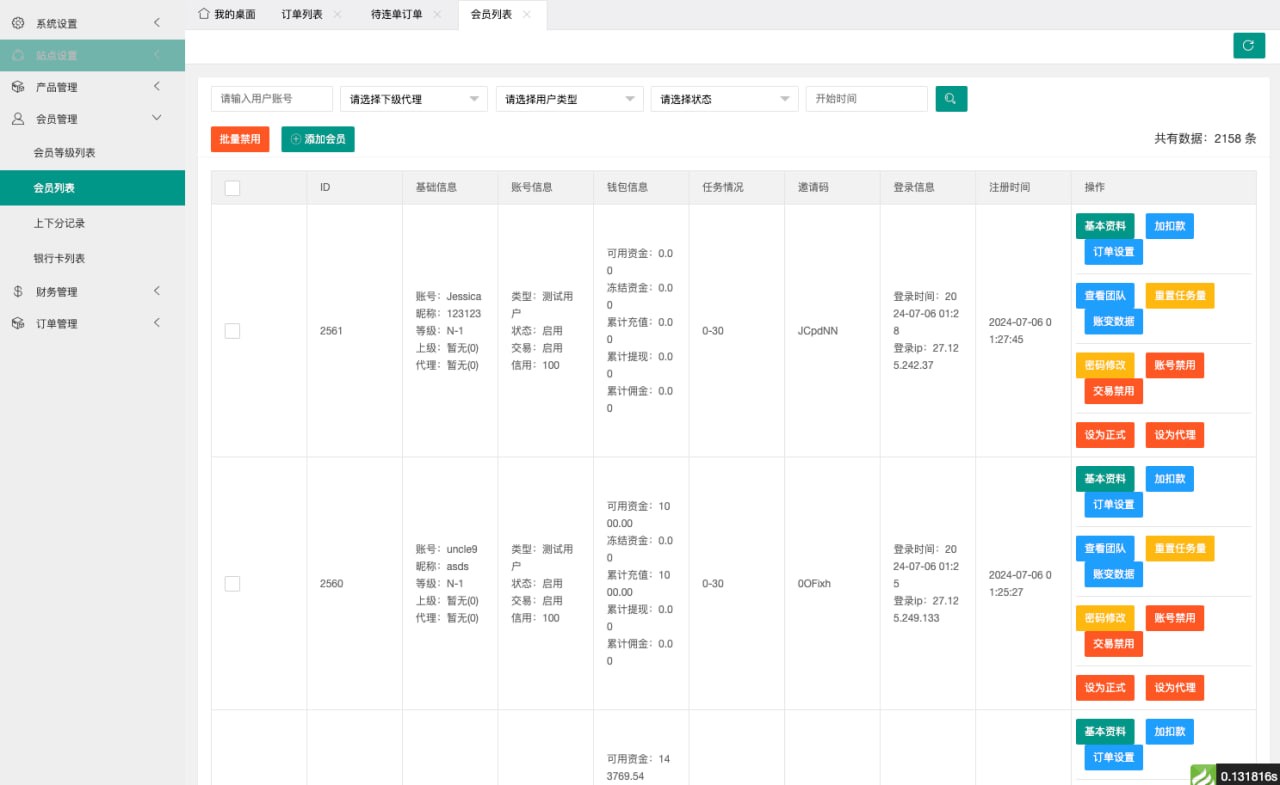This screenshot has height=785, width=1280.
Task: Click 基本资料 for user Jessica
Action: [x=1105, y=226]
